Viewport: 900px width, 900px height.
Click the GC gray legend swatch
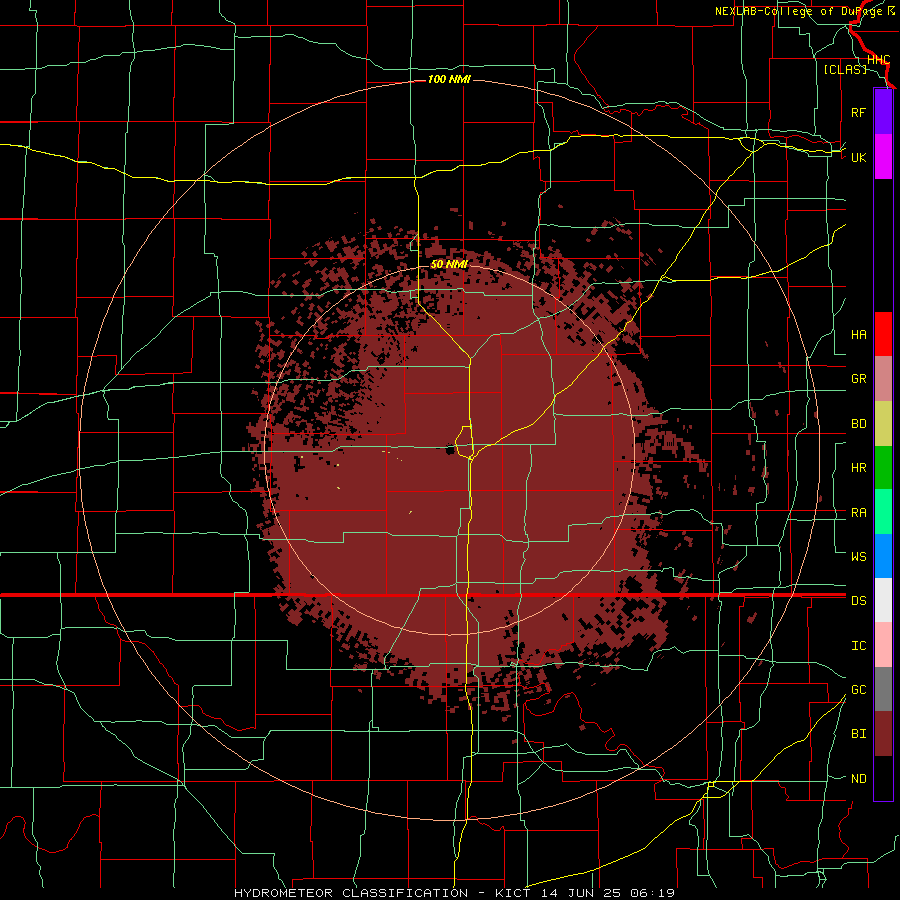[x=883, y=689]
